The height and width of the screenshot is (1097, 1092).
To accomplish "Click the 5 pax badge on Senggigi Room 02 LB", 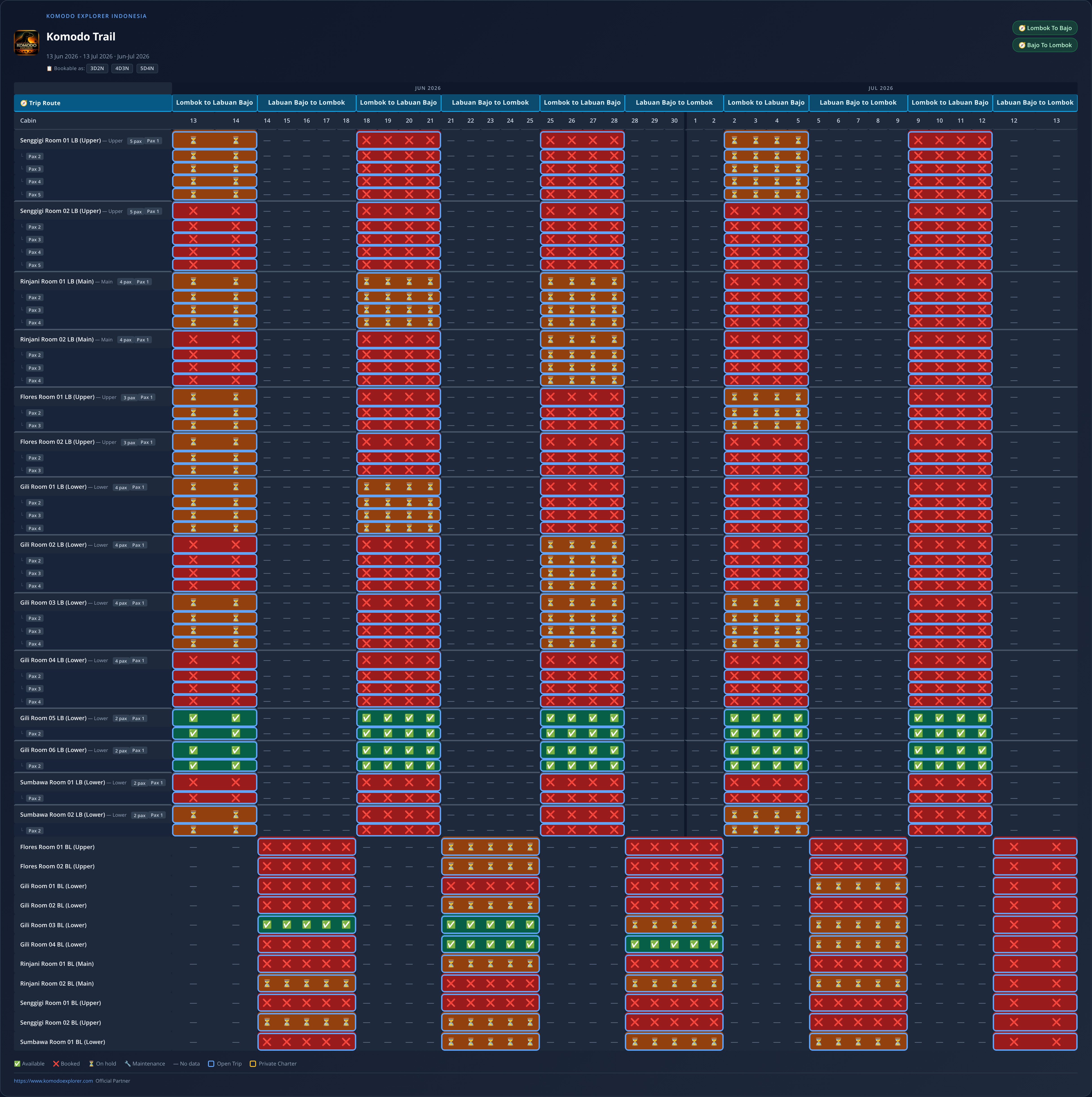I will tap(136, 212).
